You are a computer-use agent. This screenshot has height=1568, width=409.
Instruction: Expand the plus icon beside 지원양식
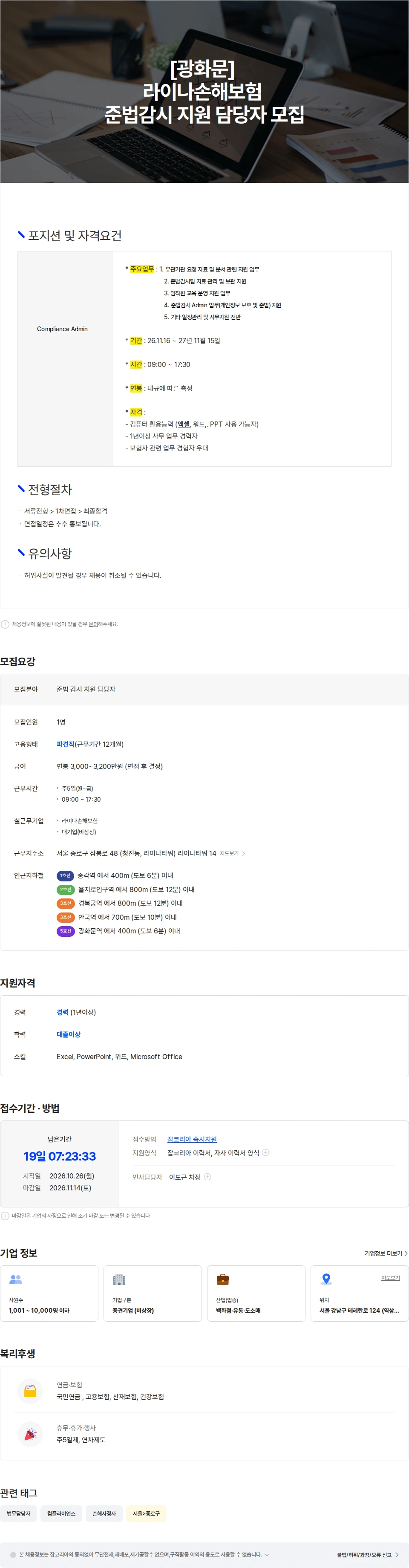[265, 1152]
